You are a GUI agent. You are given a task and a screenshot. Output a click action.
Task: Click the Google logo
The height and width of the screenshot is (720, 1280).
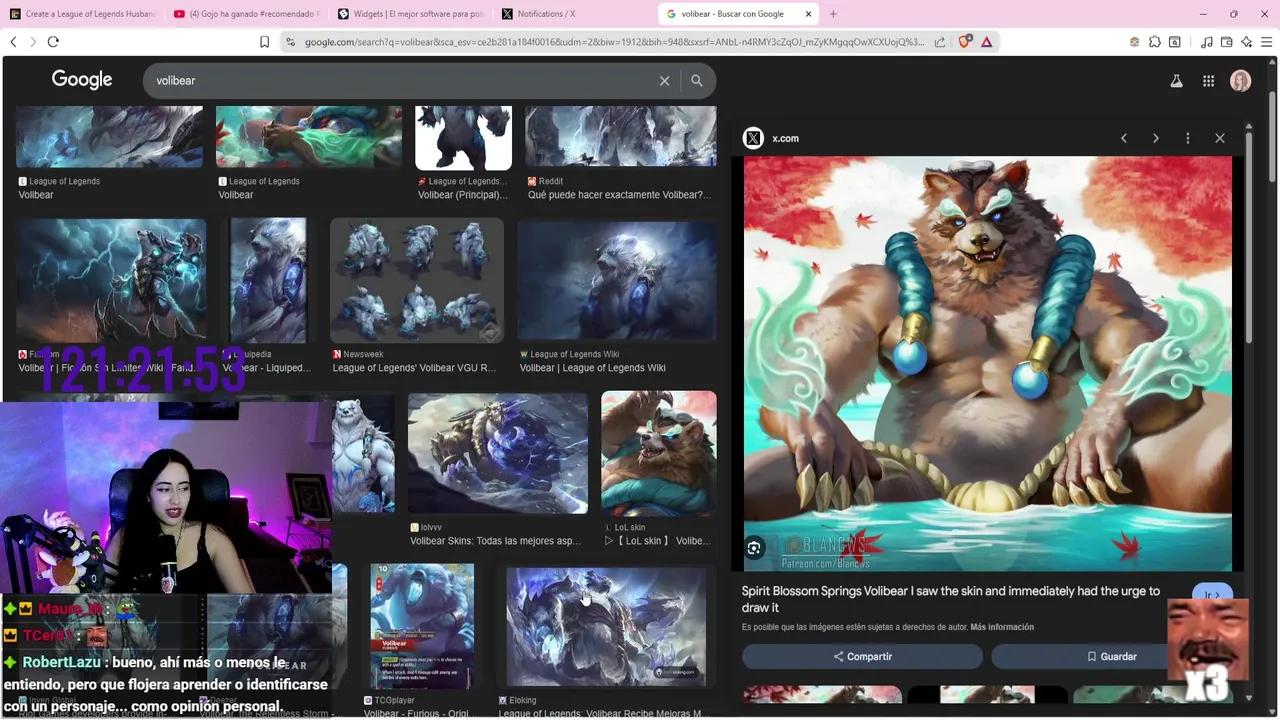(82, 80)
